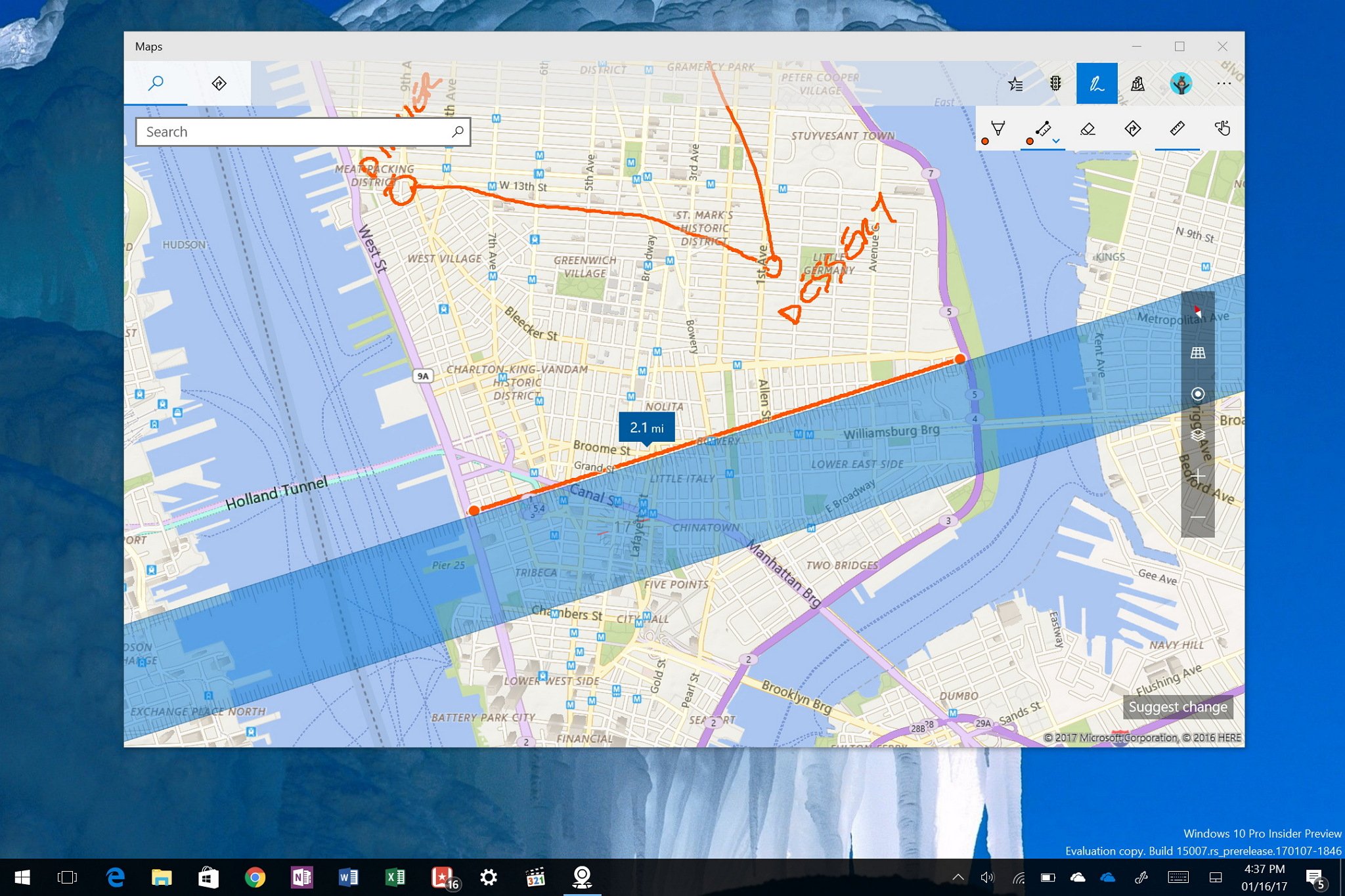Select the eraser tool
This screenshot has height=896, width=1345.
[1088, 129]
